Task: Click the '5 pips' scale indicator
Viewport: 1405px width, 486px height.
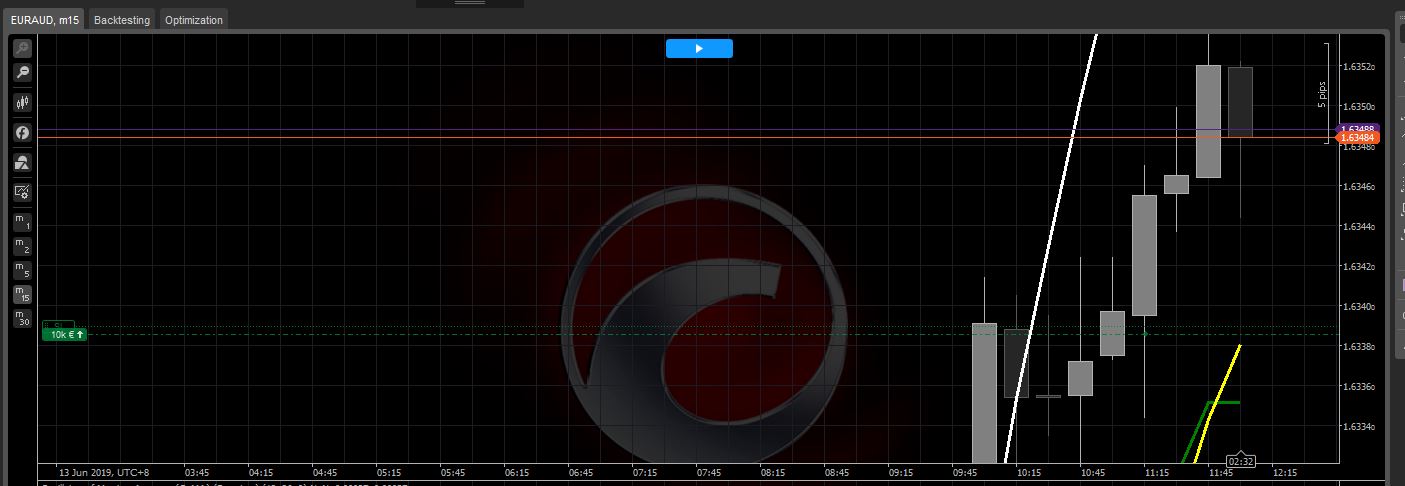Action: pos(1322,94)
